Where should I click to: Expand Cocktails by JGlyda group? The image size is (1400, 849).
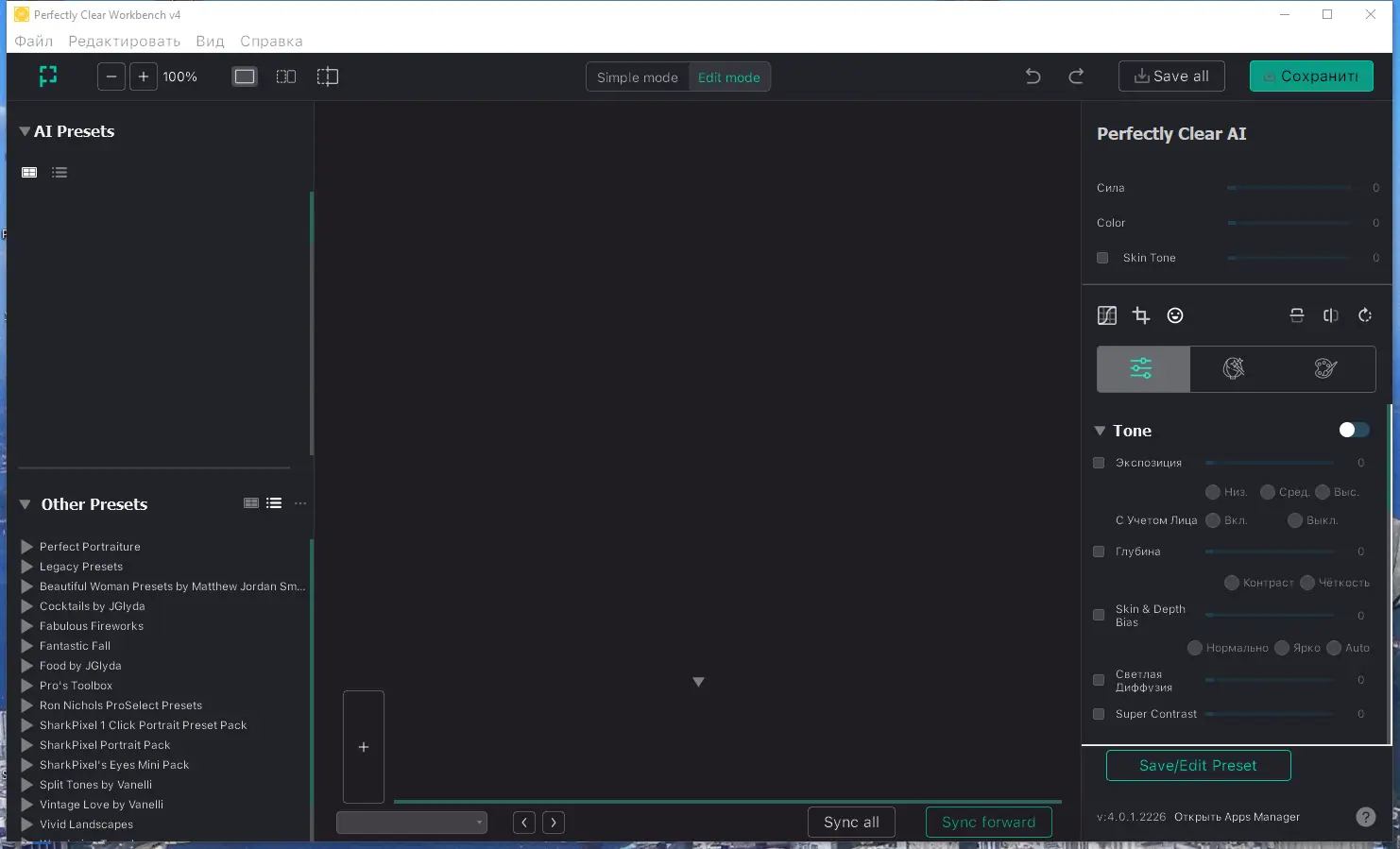pos(27,606)
